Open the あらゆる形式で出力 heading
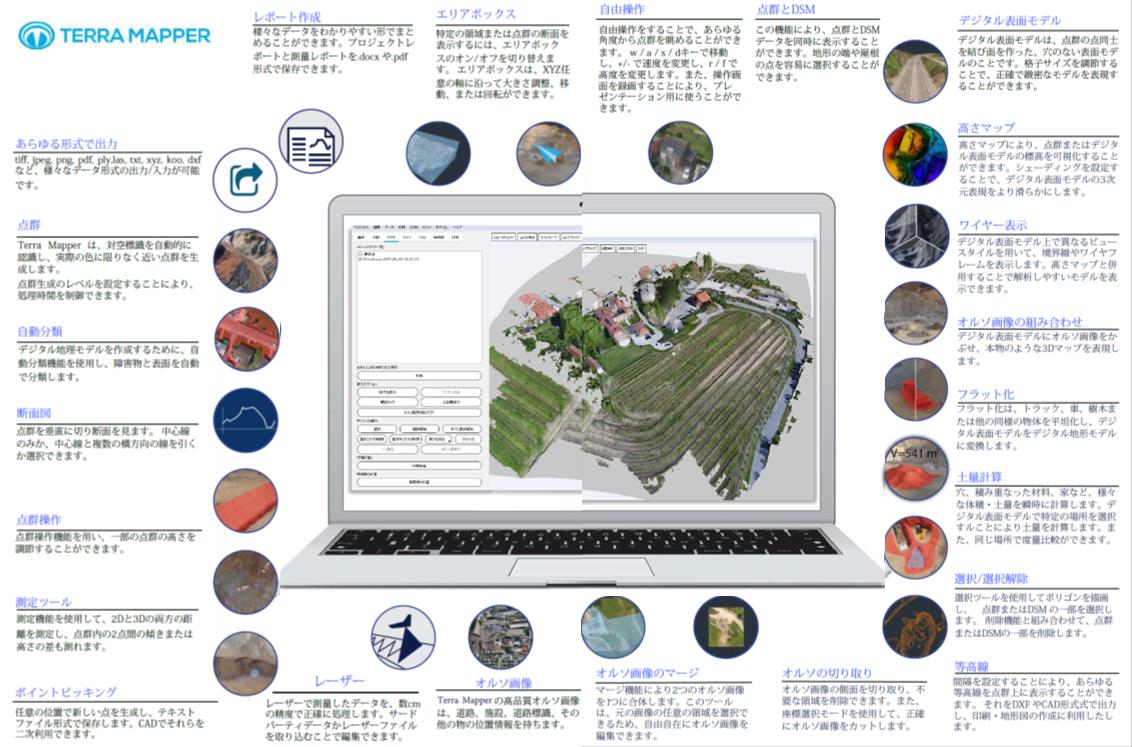This screenshot has height=747, width=1132. point(66,144)
